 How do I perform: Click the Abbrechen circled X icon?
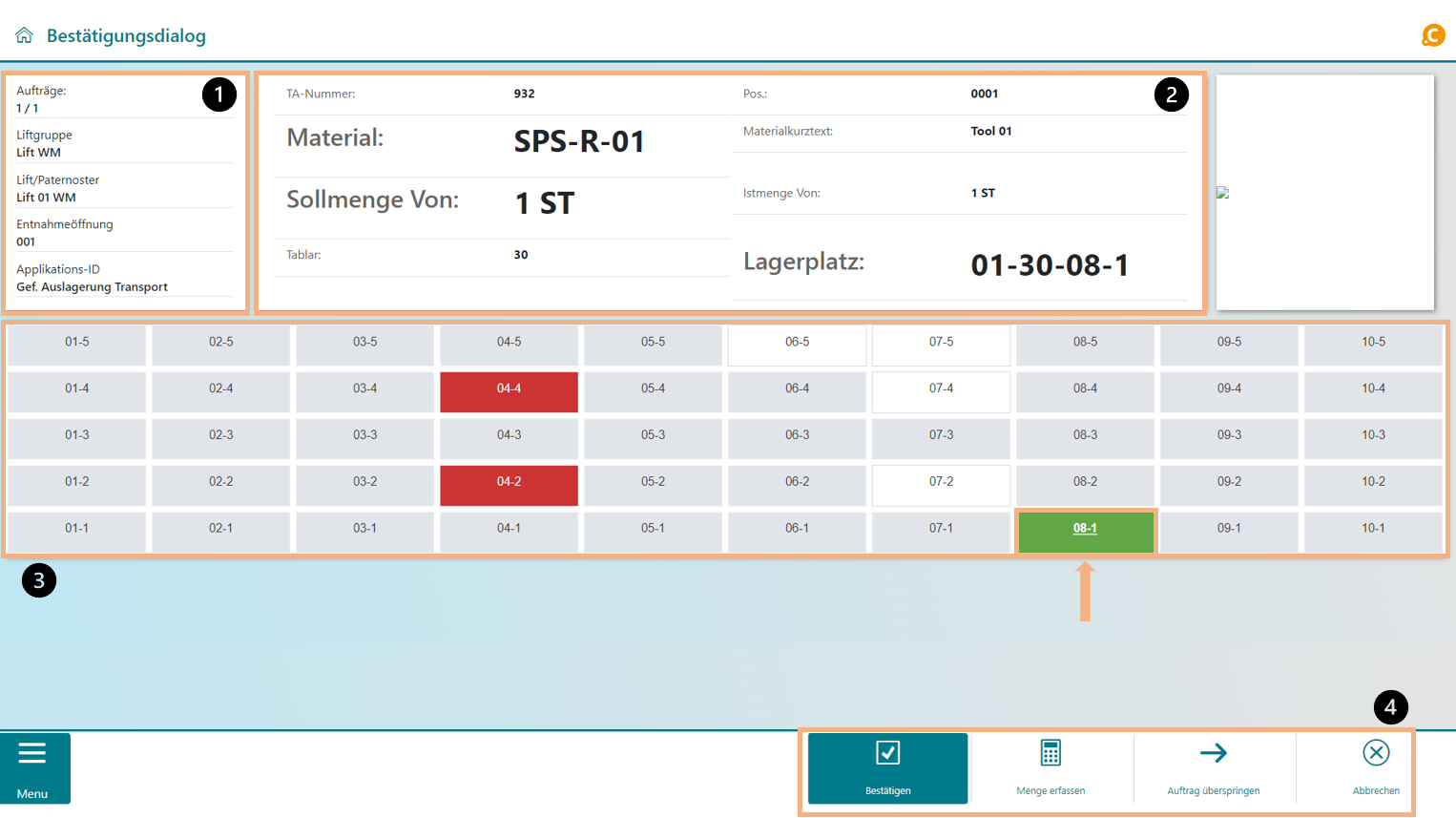1376,753
